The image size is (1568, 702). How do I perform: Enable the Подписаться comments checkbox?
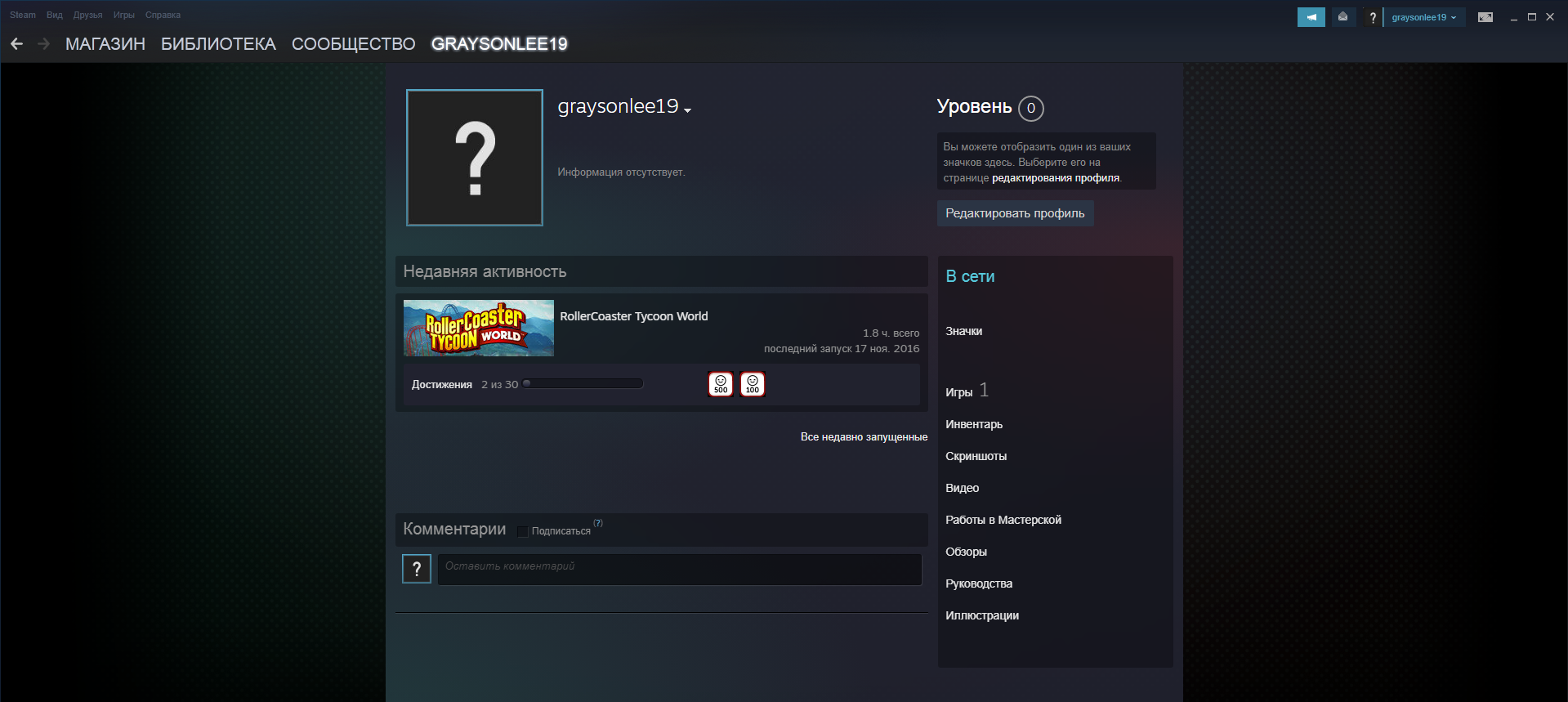coord(523,531)
